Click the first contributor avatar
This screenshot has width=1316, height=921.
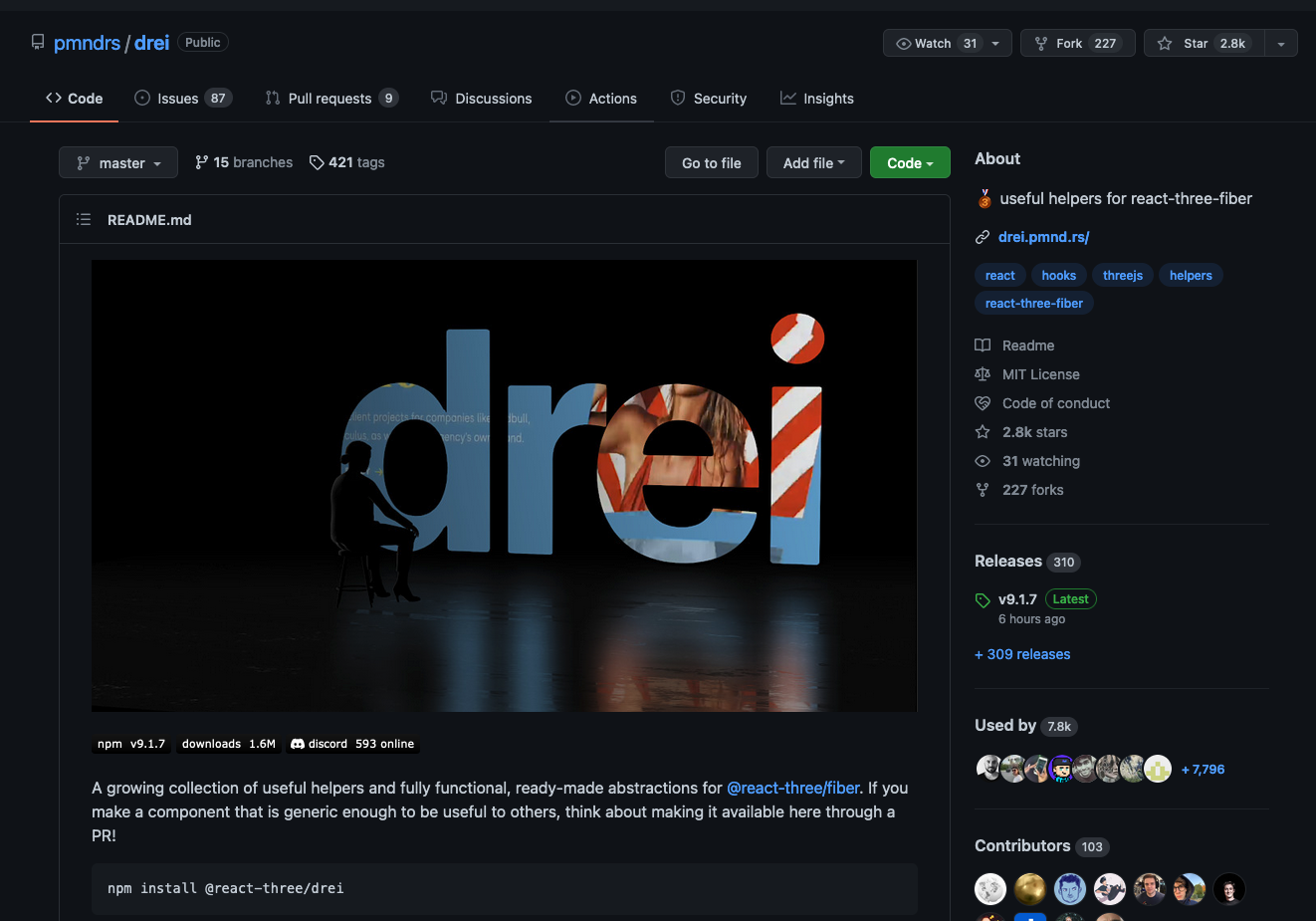point(990,889)
